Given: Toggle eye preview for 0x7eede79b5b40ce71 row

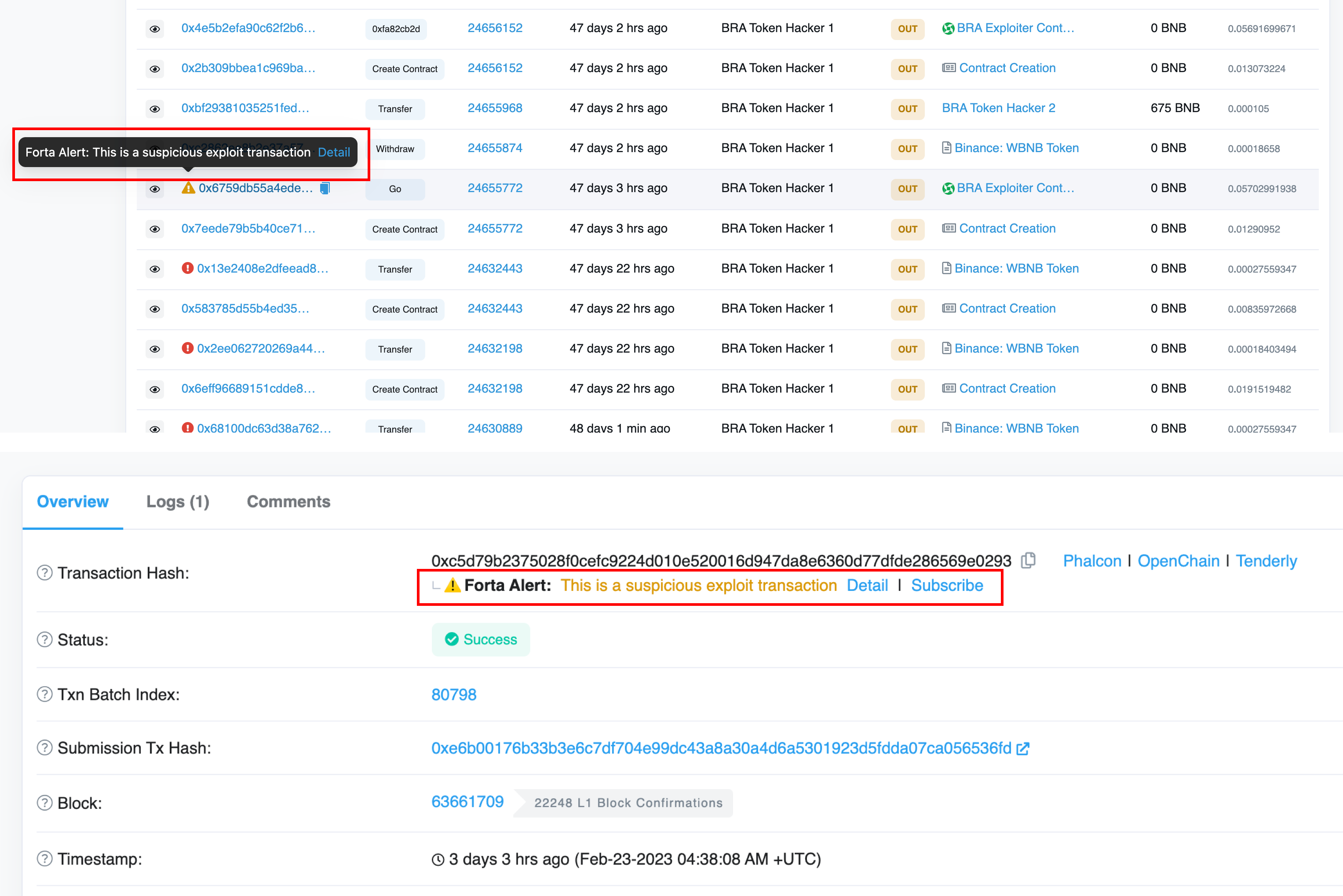Looking at the screenshot, I should point(154,229).
